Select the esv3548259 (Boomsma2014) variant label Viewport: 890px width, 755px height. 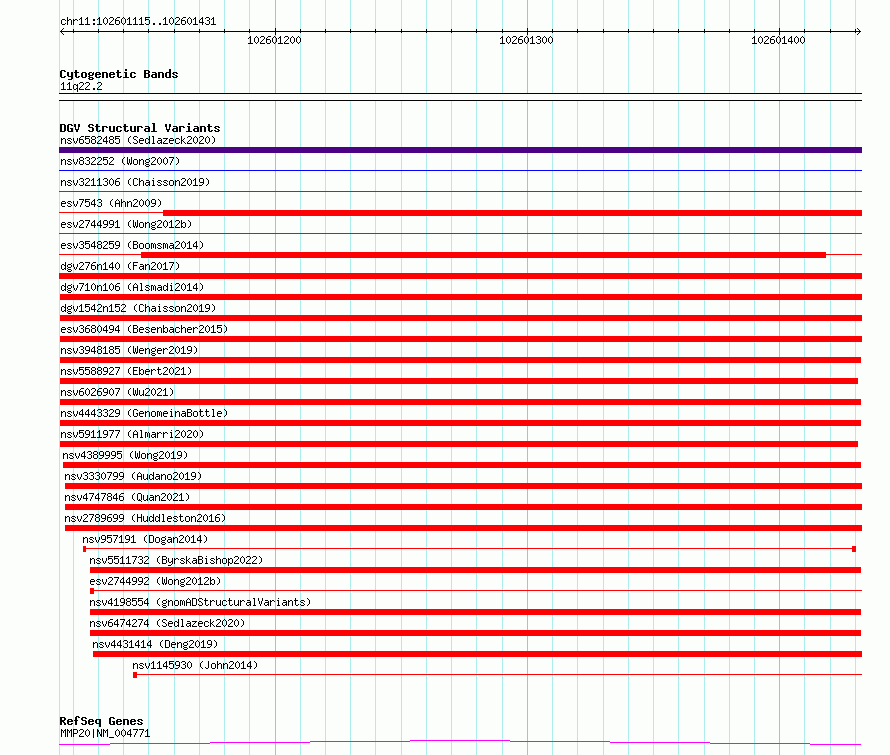(132, 245)
